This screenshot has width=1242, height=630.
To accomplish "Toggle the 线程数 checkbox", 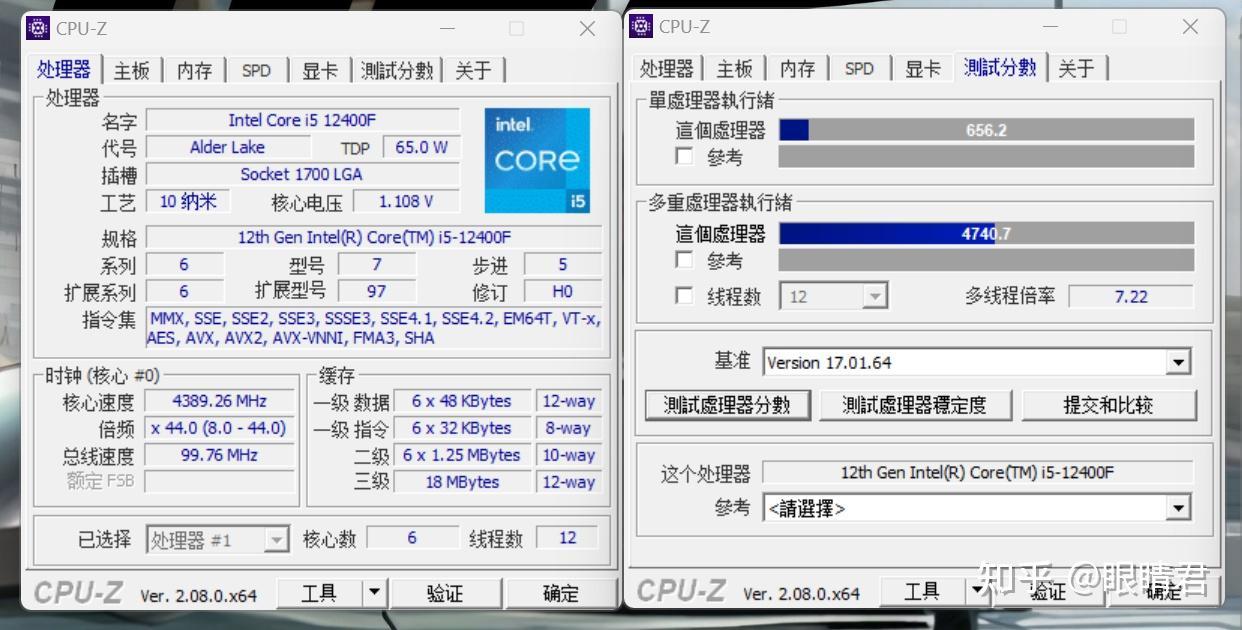I will point(684,296).
